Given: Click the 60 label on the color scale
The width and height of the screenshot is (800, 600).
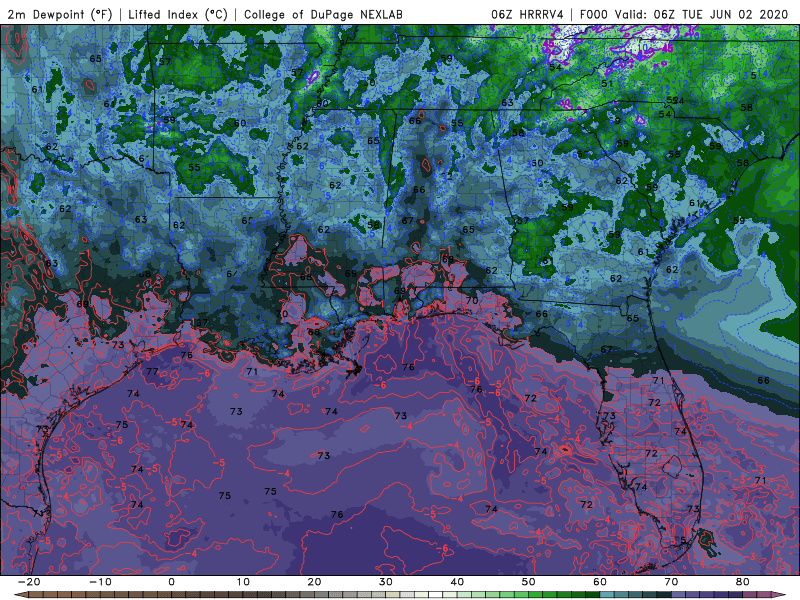Looking at the screenshot, I should pyautogui.click(x=600, y=582).
